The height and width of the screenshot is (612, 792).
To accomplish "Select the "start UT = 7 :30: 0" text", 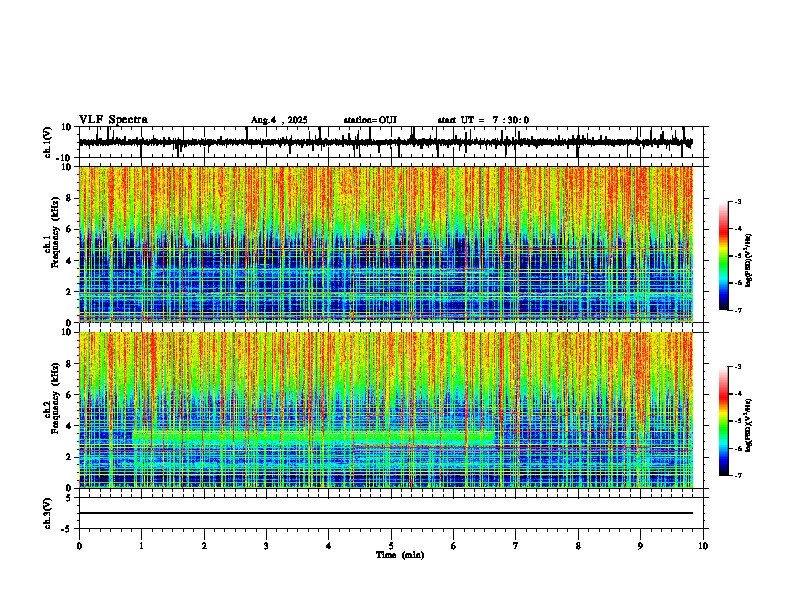I will (483, 120).
